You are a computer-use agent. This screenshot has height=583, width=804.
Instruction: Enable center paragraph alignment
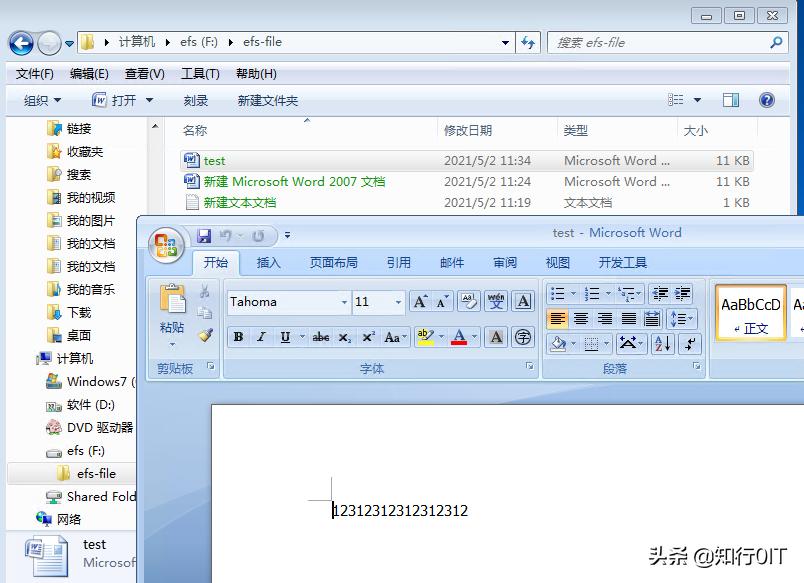(581, 320)
